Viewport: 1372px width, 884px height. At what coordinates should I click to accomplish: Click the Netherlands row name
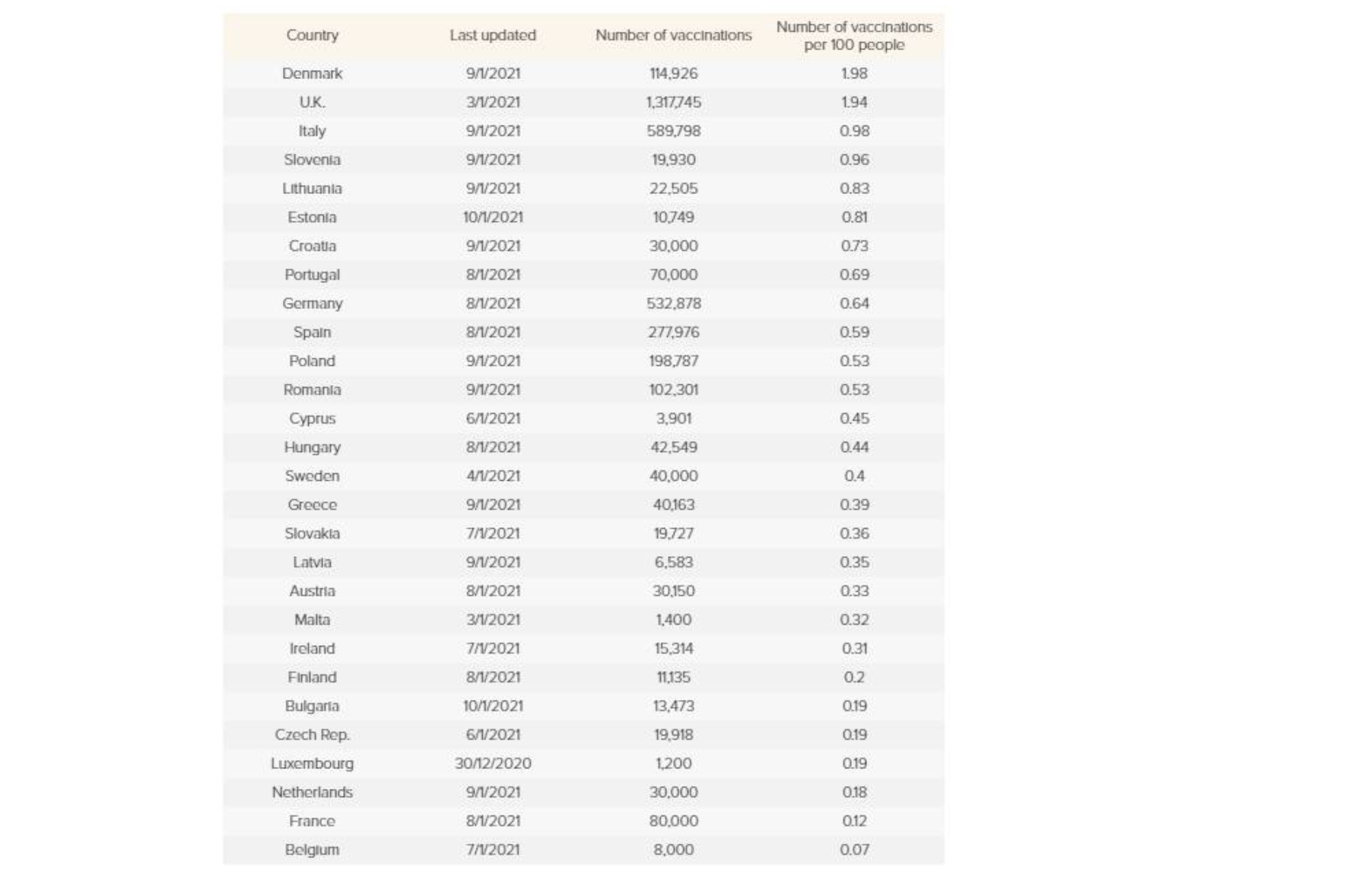pyautogui.click(x=312, y=793)
